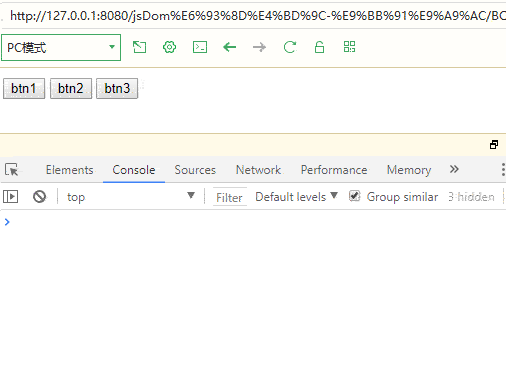Viewport: 506px width, 386px height.
Task: Switch to the Performance tab
Action: [334, 170]
